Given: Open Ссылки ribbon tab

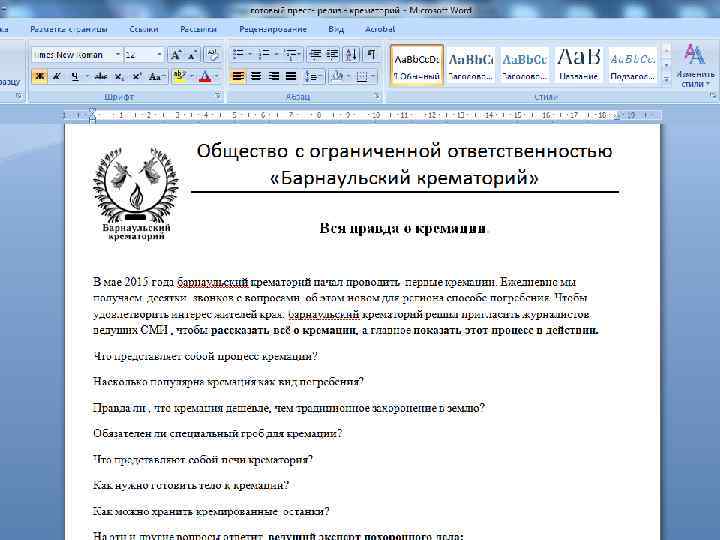Looking at the screenshot, I should pos(143,29).
